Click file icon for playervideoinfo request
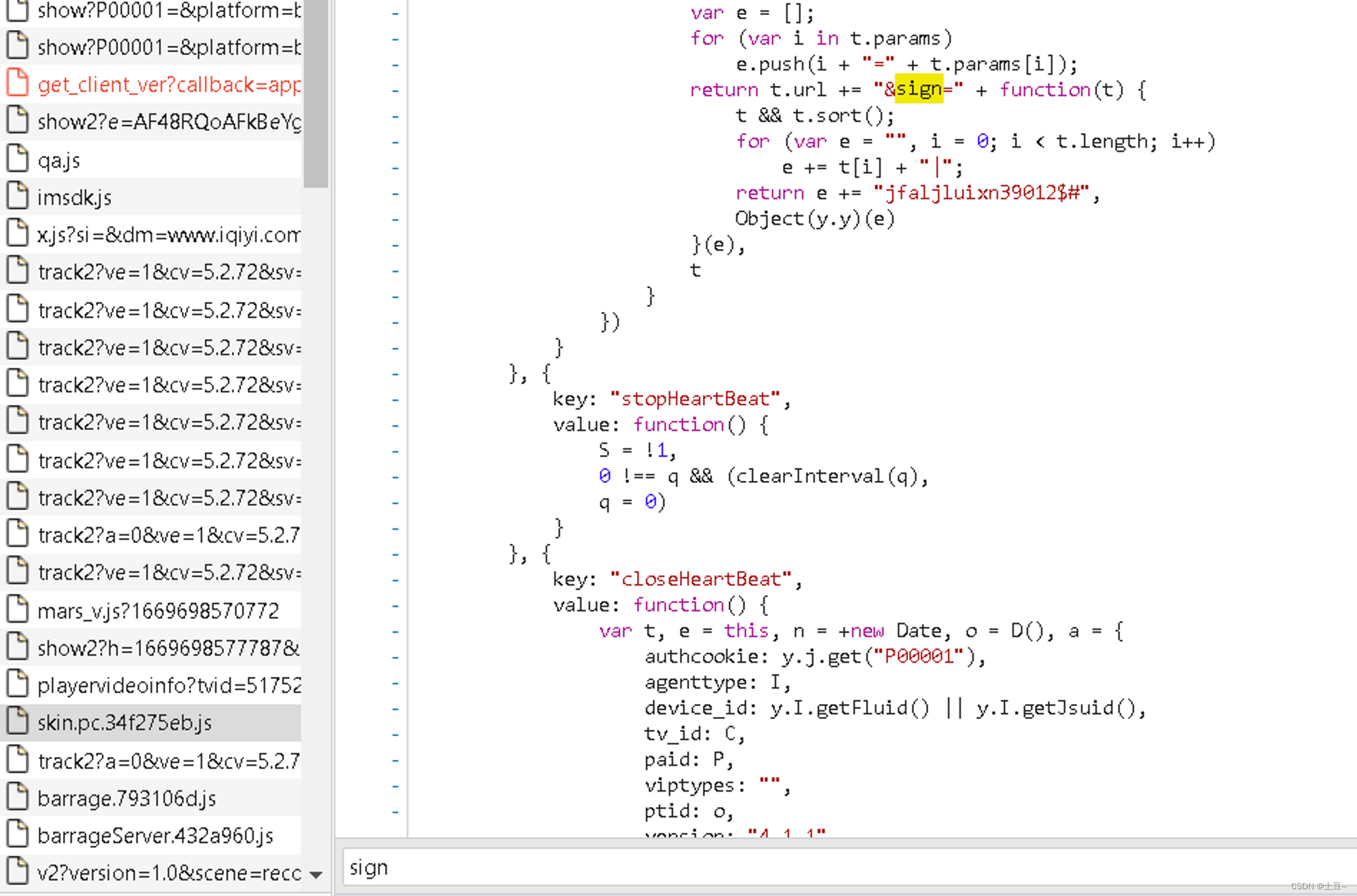The image size is (1357, 896). tap(17, 684)
